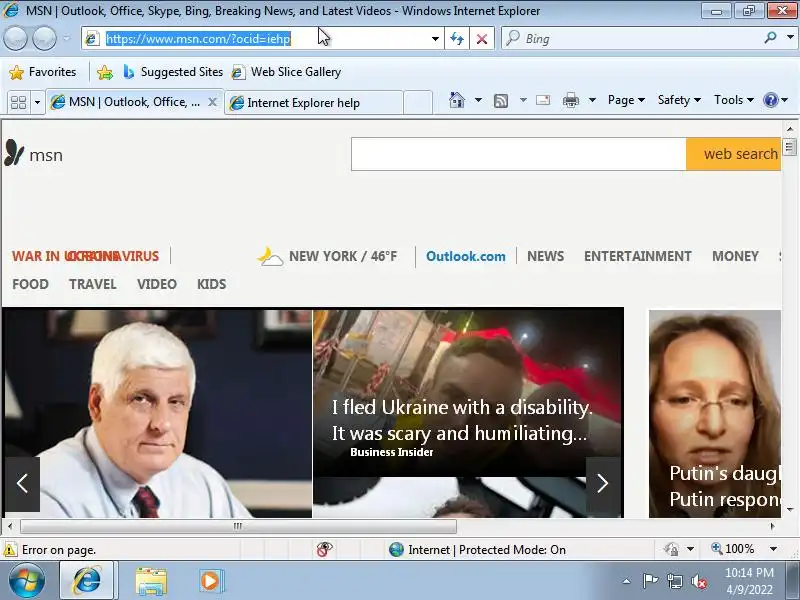Viewport: 800px width, 600px height.
Task: Open the Windows Start menu orb
Action: [27, 581]
